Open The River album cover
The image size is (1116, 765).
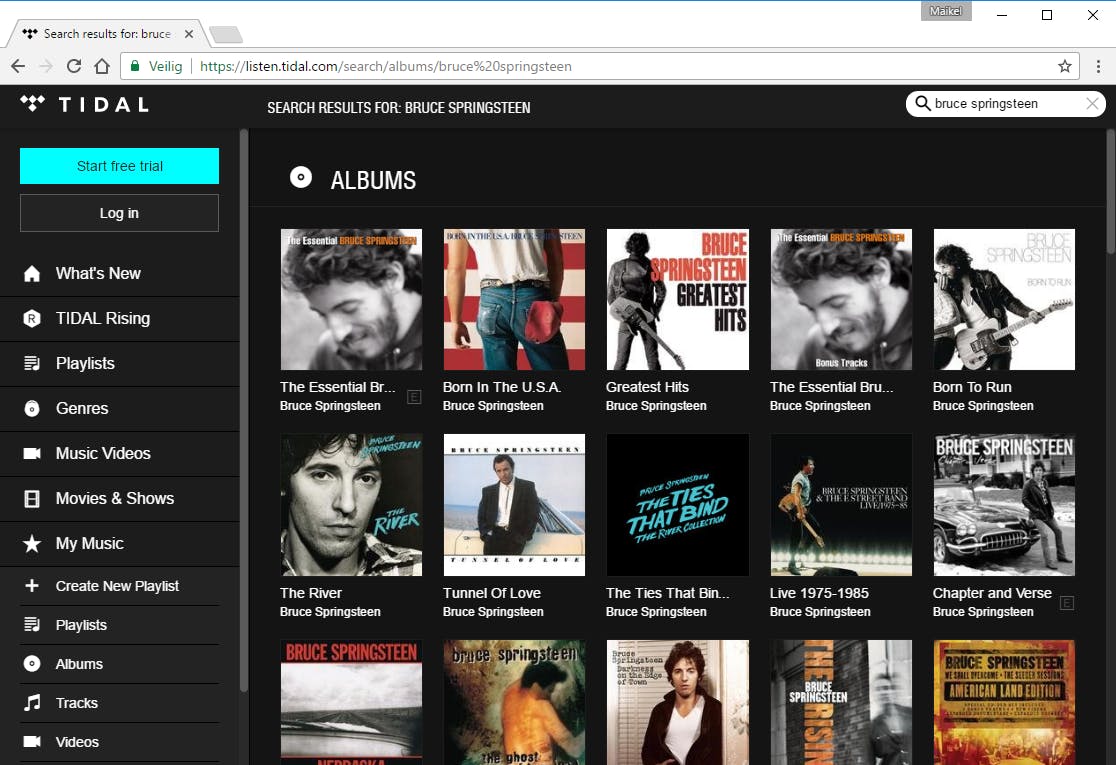[x=351, y=505]
